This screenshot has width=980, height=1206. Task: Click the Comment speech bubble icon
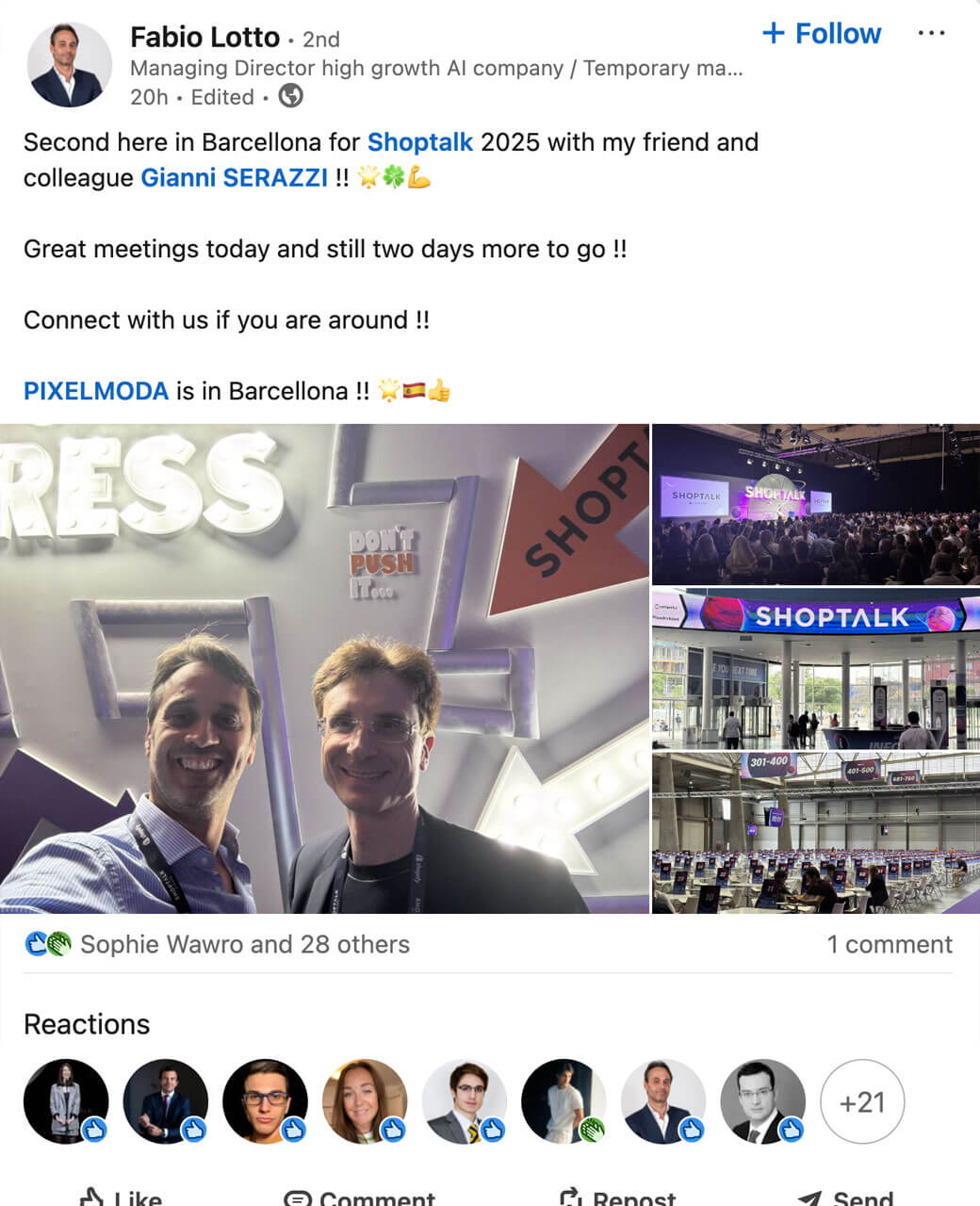click(298, 1198)
